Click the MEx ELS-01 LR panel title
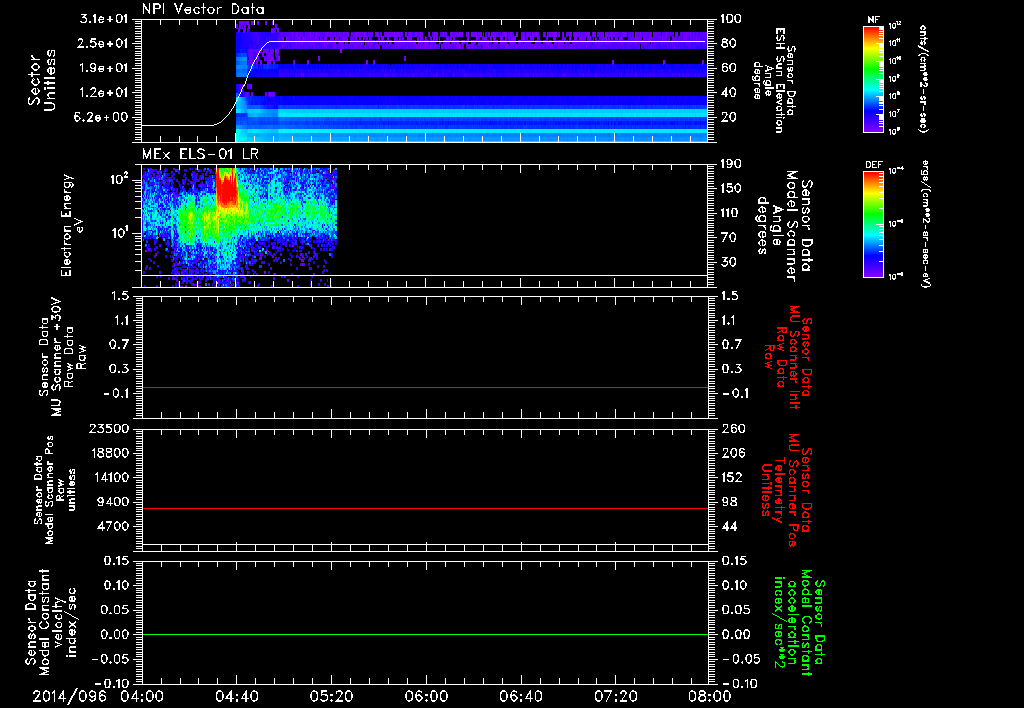This screenshot has height=708, width=1024. [200, 155]
